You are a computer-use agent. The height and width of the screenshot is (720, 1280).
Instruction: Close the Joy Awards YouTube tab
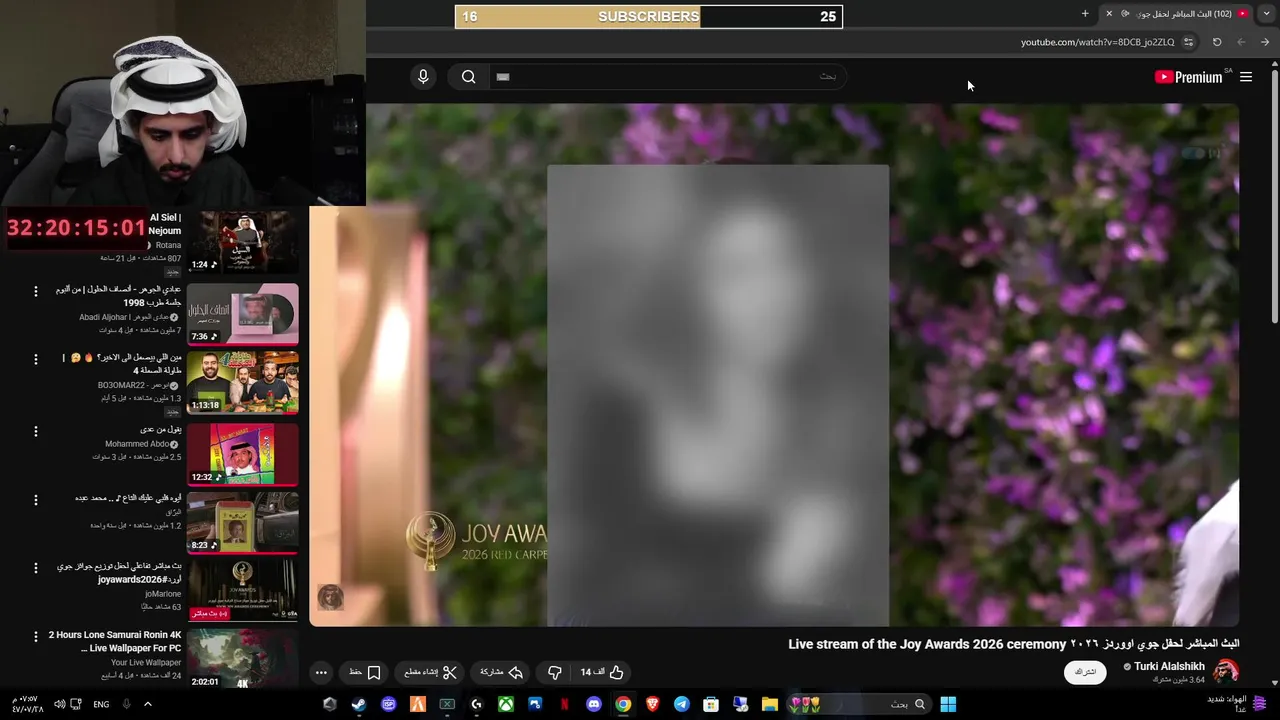1108,14
